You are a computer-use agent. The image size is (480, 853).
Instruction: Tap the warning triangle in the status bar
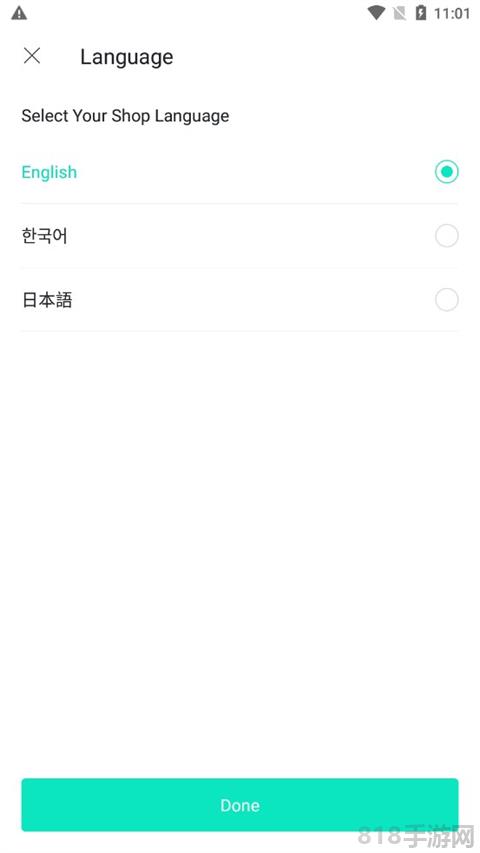pyautogui.click(x=19, y=13)
